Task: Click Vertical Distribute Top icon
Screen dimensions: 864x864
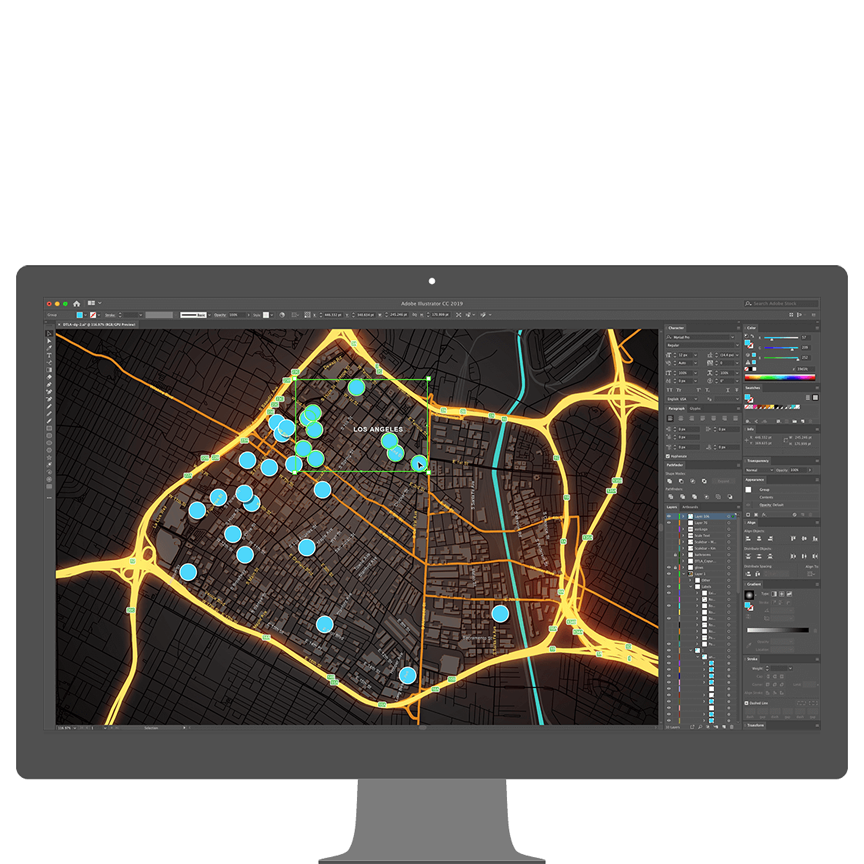Action: pyautogui.click(x=748, y=557)
